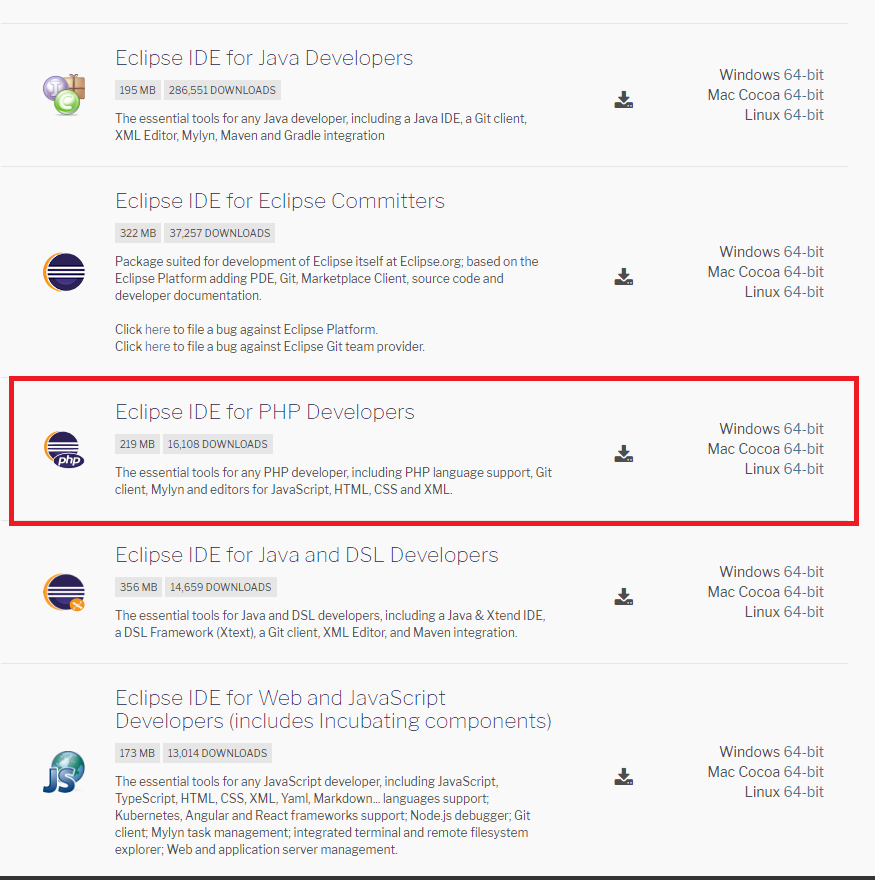Image resolution: width=875 pixels, height=880 pixels.
Task: Click the Eclipse Committers package logo icon
Action: click(64, 272)
